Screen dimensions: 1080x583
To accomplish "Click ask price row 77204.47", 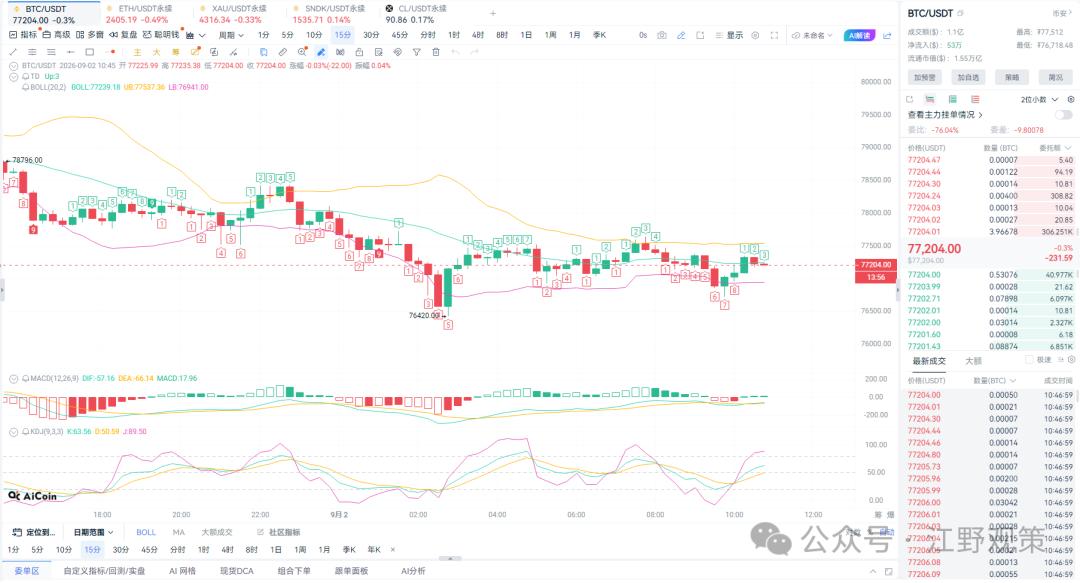I will (x=990, y=160).
